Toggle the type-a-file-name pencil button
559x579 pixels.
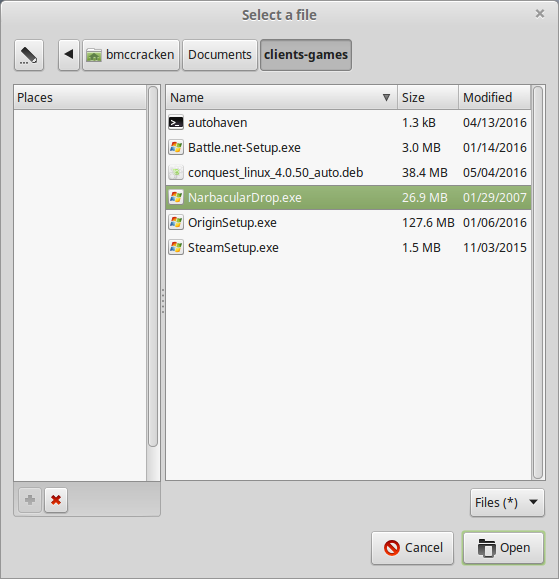(x=29, y=55)
